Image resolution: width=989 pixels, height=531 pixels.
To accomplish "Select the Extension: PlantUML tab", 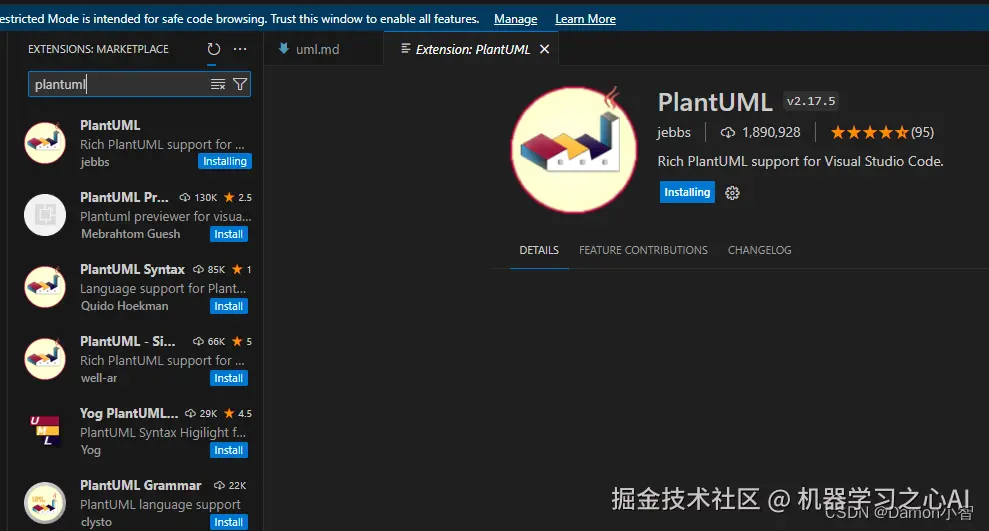I will coord(472,49).
